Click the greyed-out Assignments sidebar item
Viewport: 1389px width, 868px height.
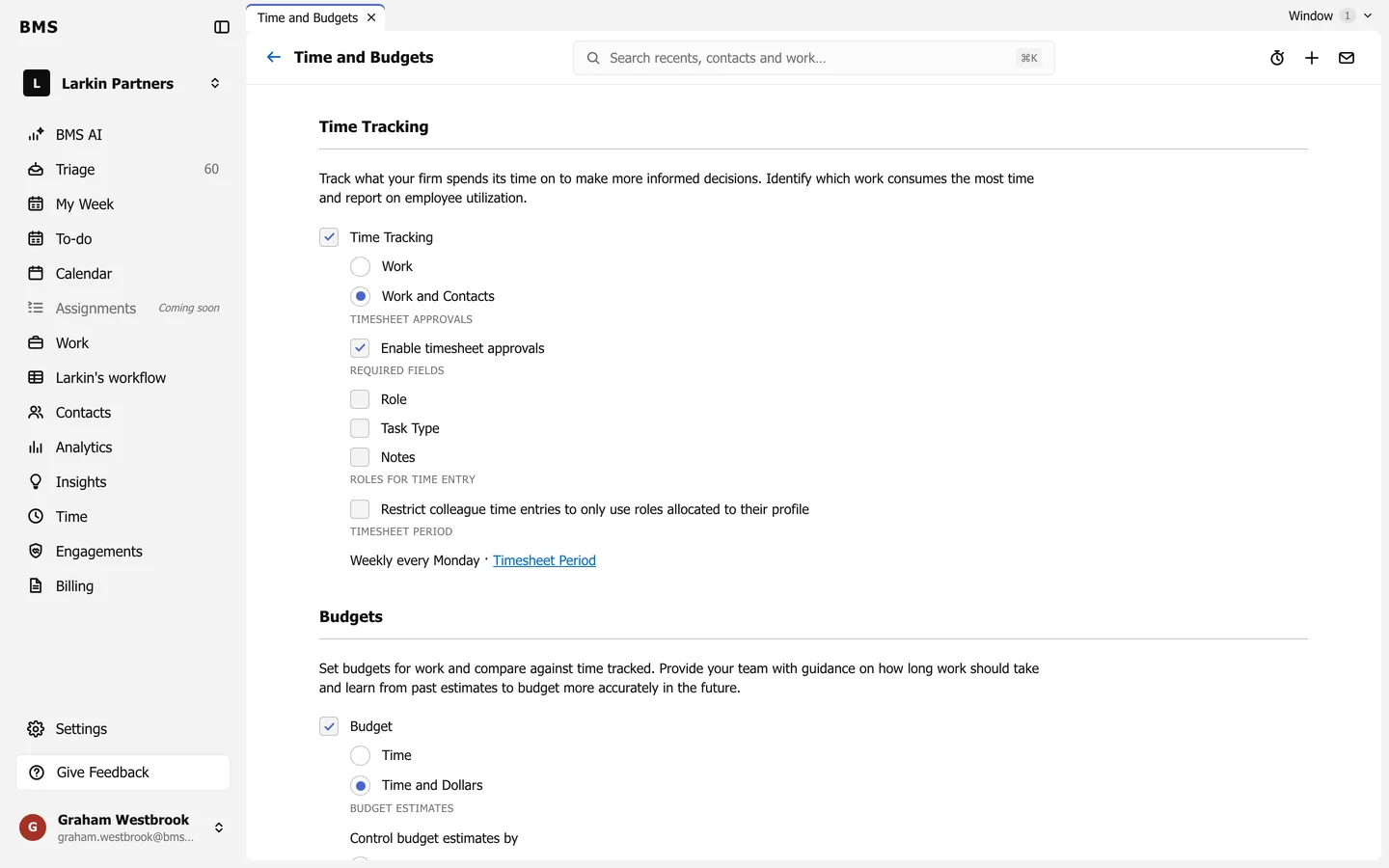[123, 308]
